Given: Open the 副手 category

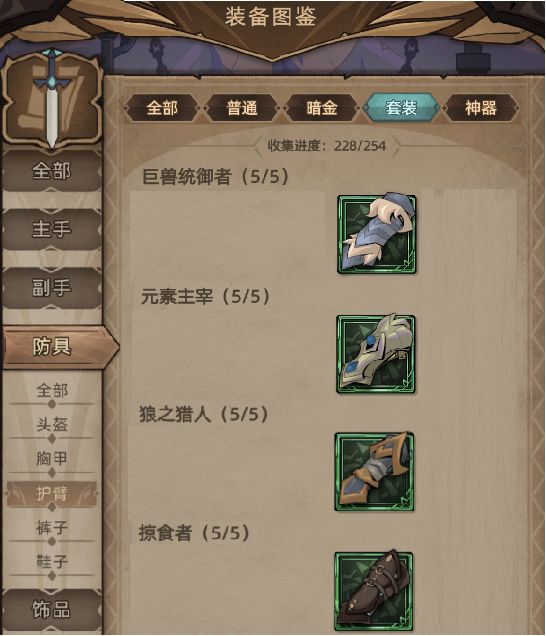Looking at the screenshot, I should pyautogui.click(x=52, y=288).
